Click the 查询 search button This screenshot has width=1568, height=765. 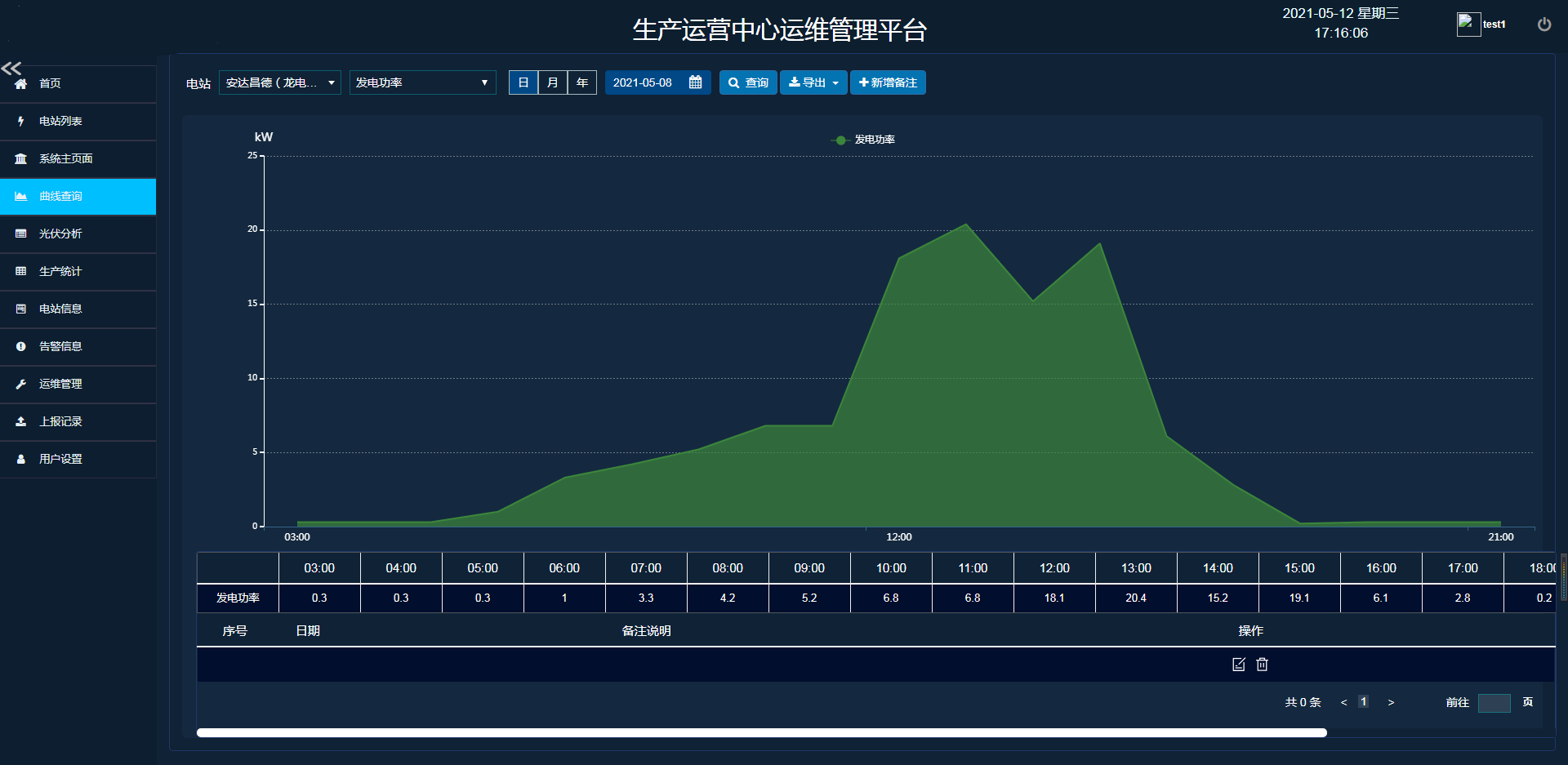tap(748, 82)
